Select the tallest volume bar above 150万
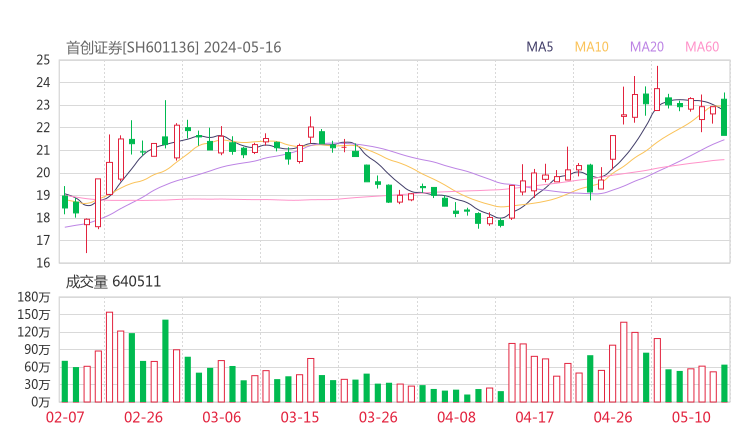The width and height of the screenshot is (740, 440). [109, 357]
